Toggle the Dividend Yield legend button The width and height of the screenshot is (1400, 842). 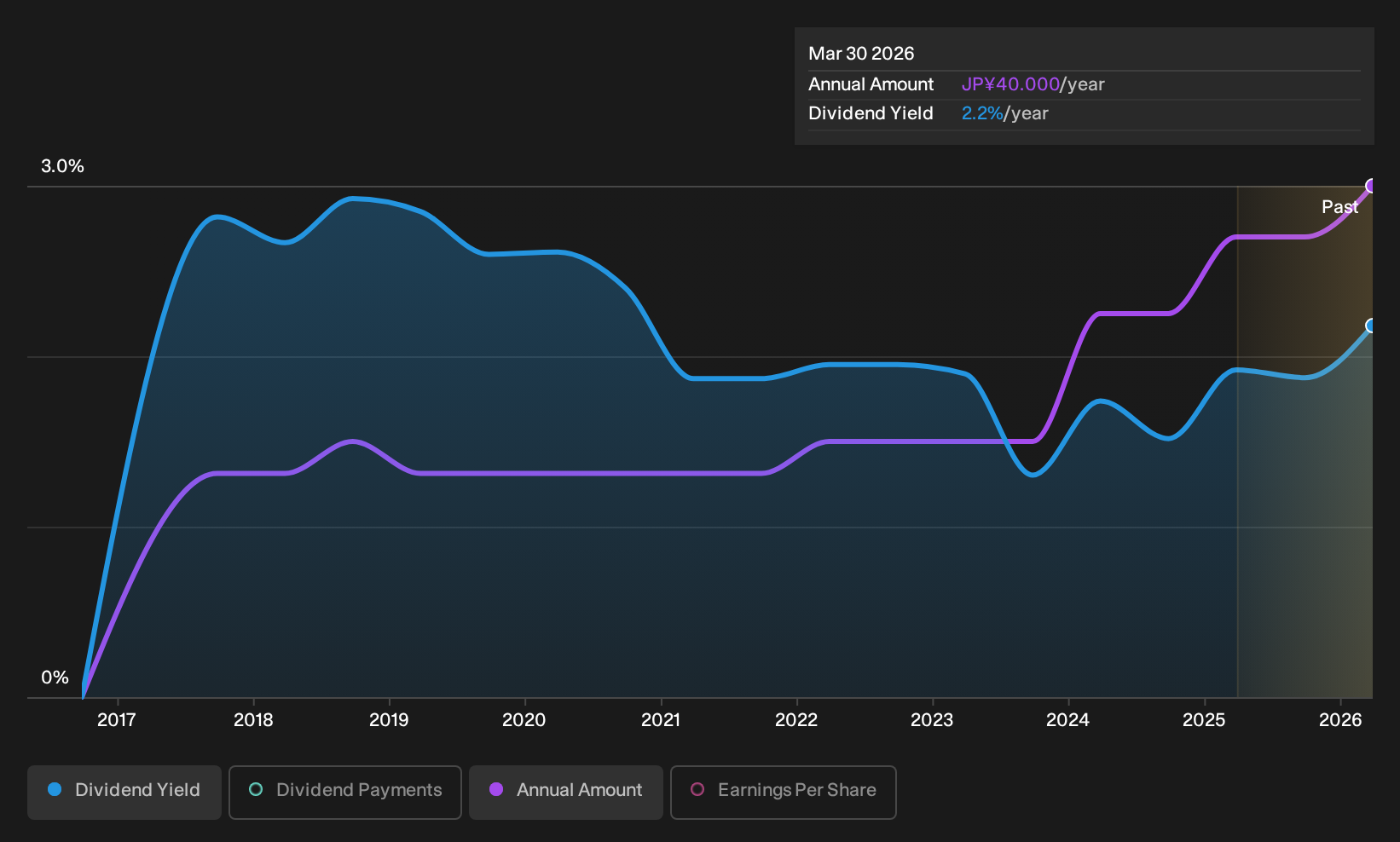[x=124, y=792]
